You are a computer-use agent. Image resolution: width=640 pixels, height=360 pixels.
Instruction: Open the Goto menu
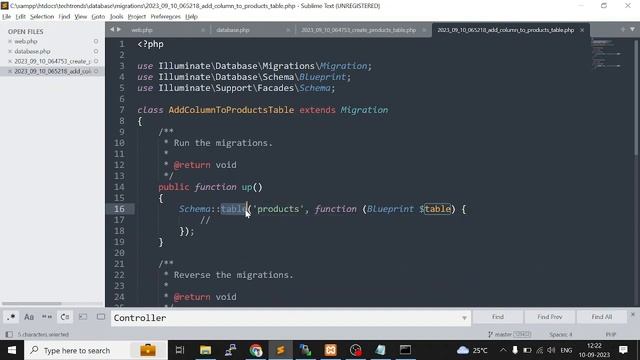click(x=98, y=17)
